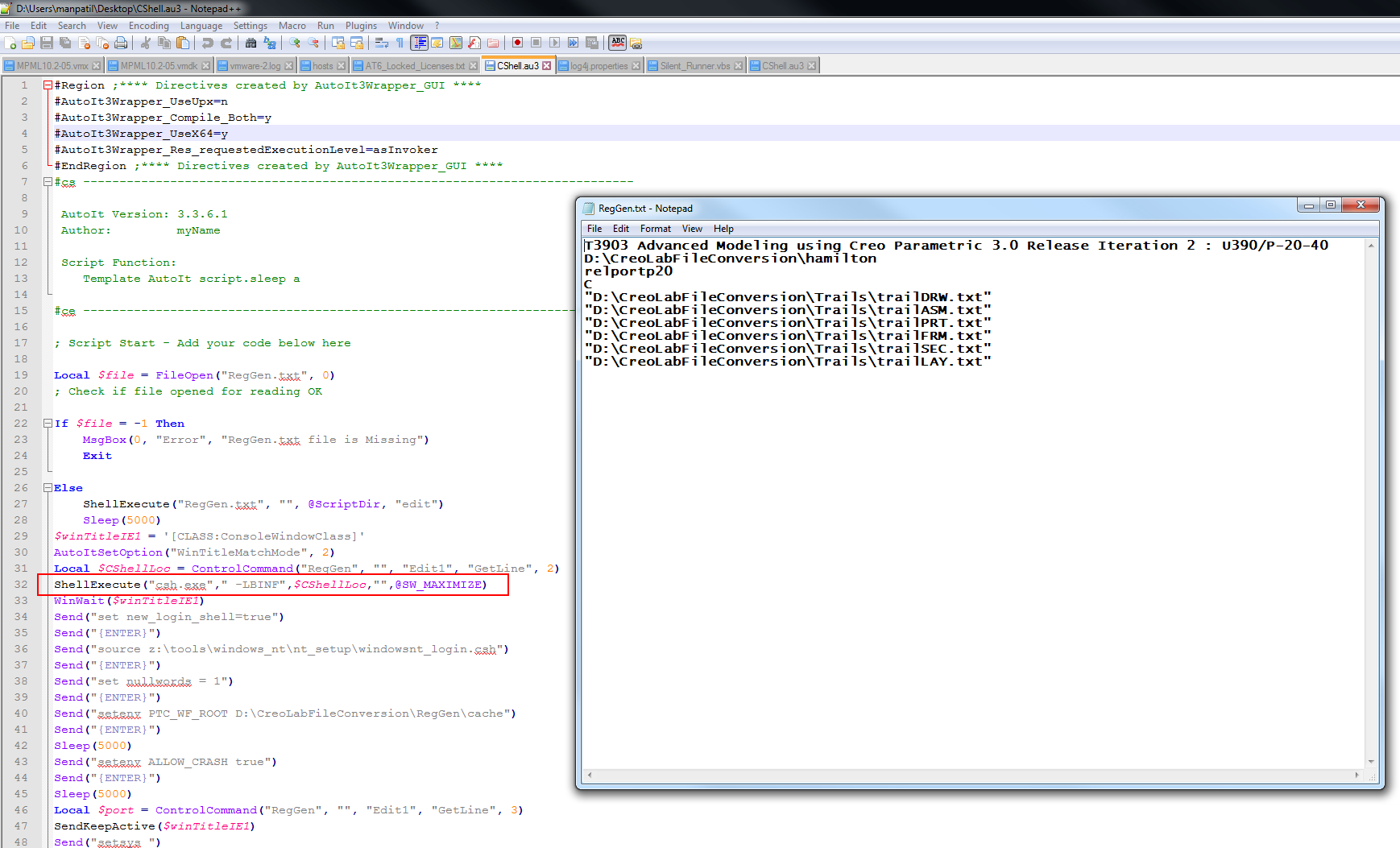Save the current file via toolbar icon
The image size is (1400, 848).
coord(47,43)
